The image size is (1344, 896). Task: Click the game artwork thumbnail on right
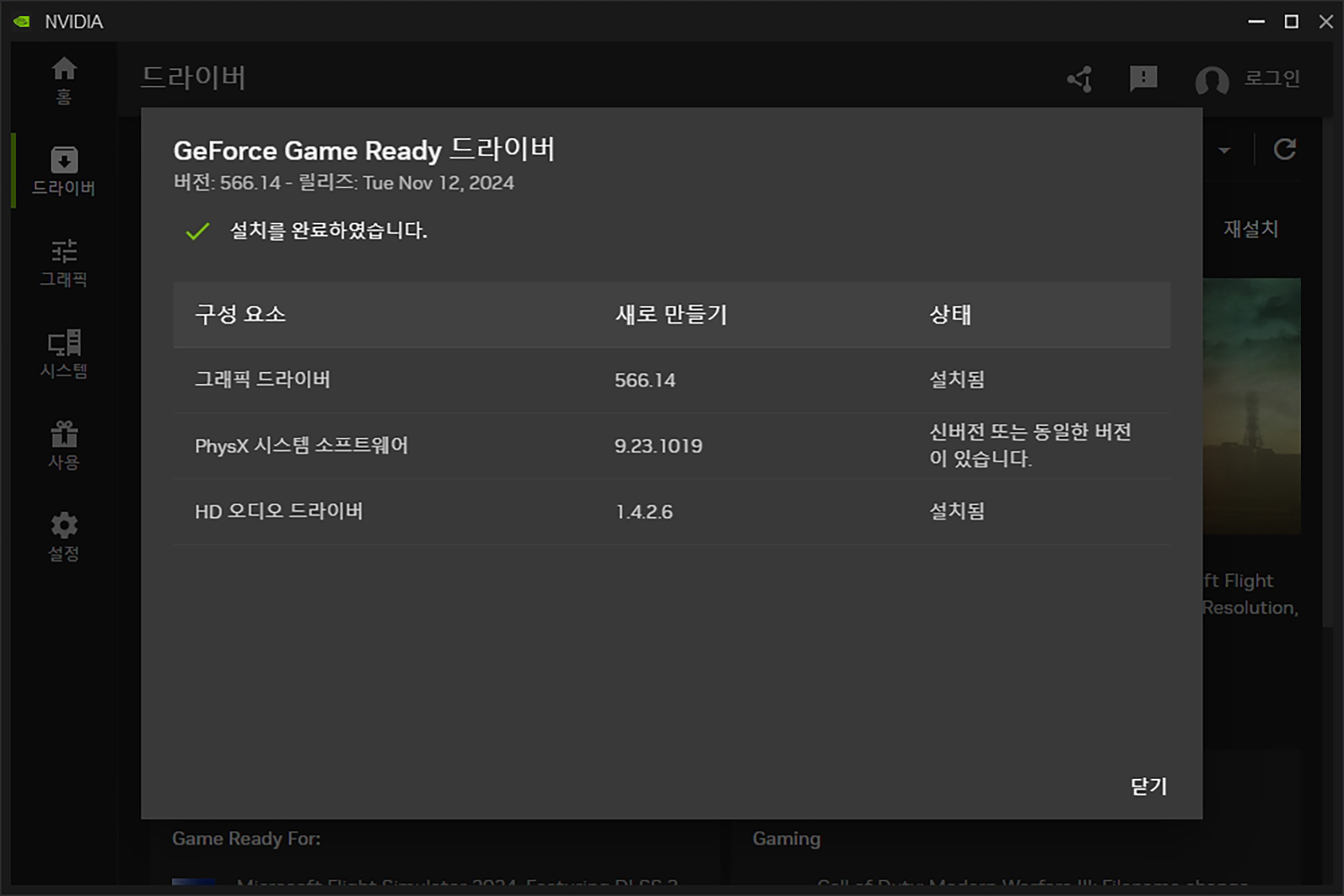pos(1251,406)
